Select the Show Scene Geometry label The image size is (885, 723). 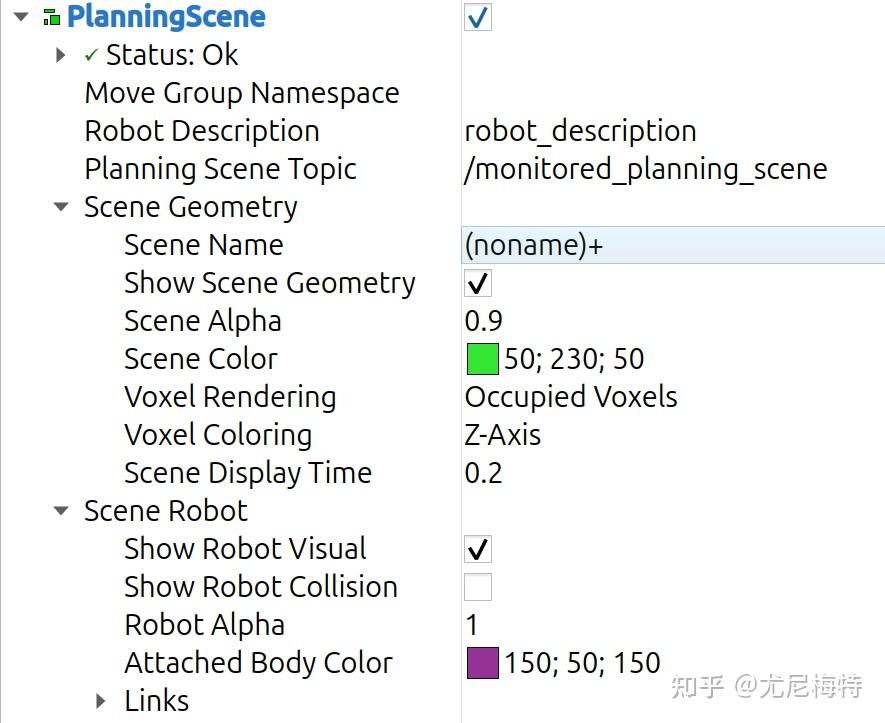tap(270, 283)
